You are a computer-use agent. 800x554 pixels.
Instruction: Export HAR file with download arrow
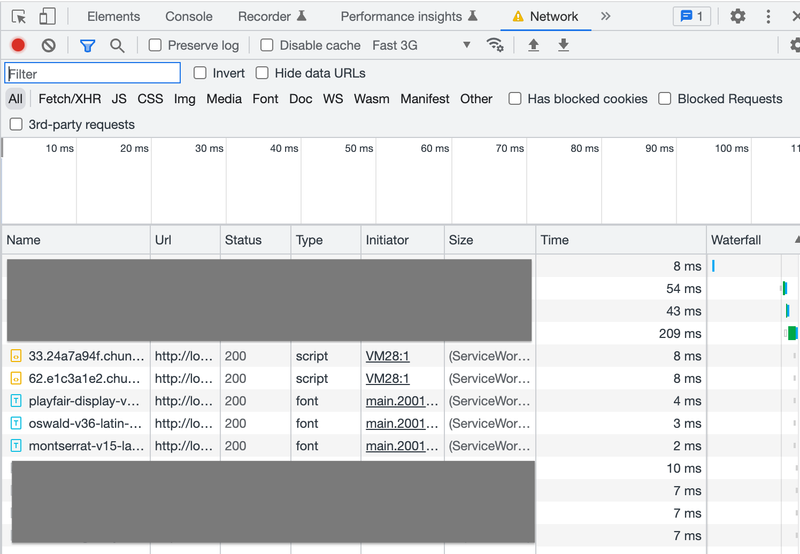click(563, 45)
